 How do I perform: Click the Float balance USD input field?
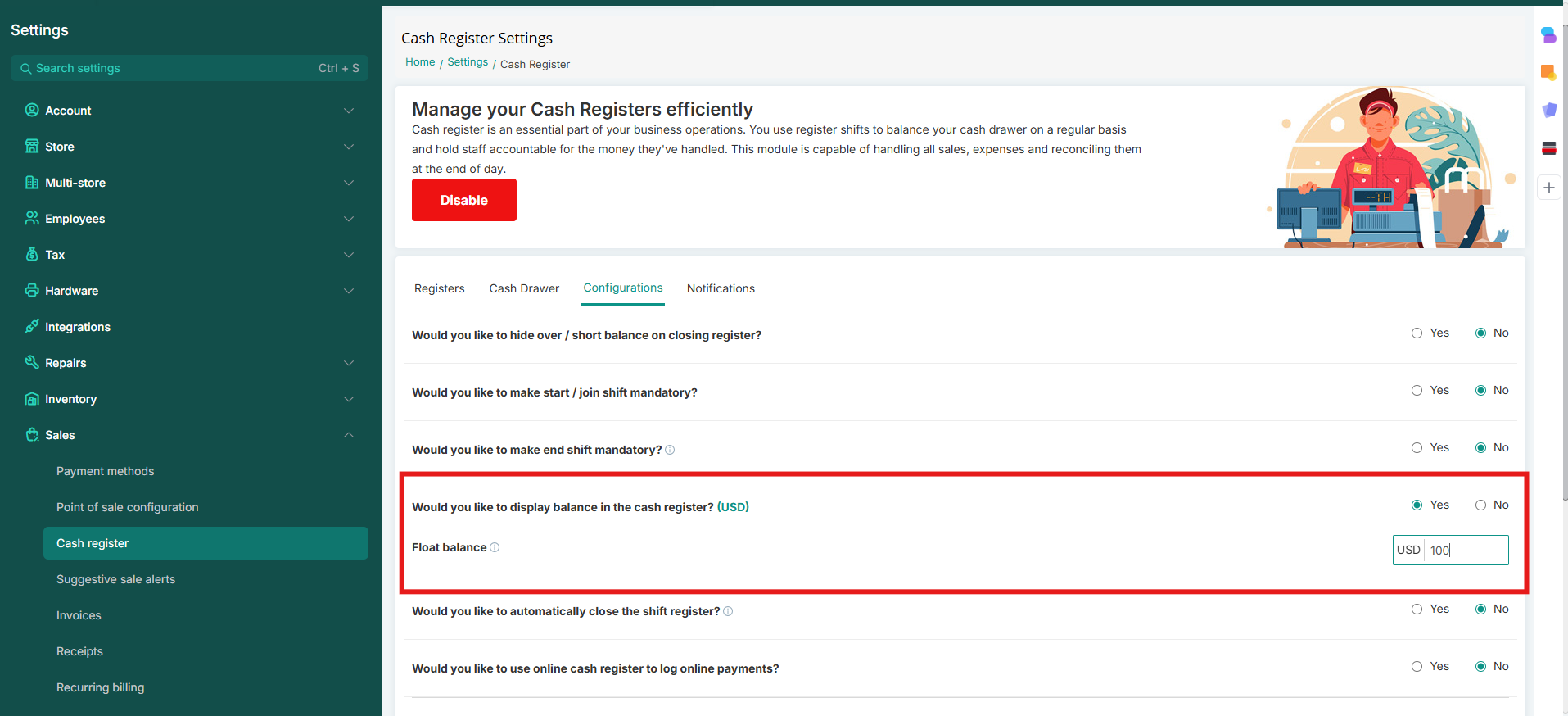click(1465, 551)
